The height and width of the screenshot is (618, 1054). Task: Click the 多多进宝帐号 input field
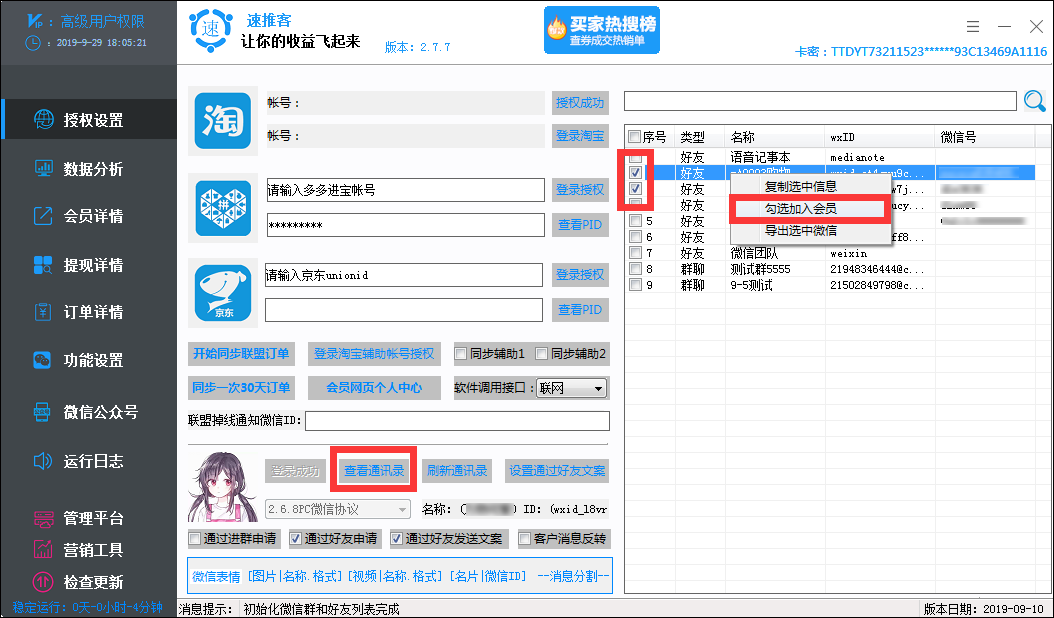405,190
